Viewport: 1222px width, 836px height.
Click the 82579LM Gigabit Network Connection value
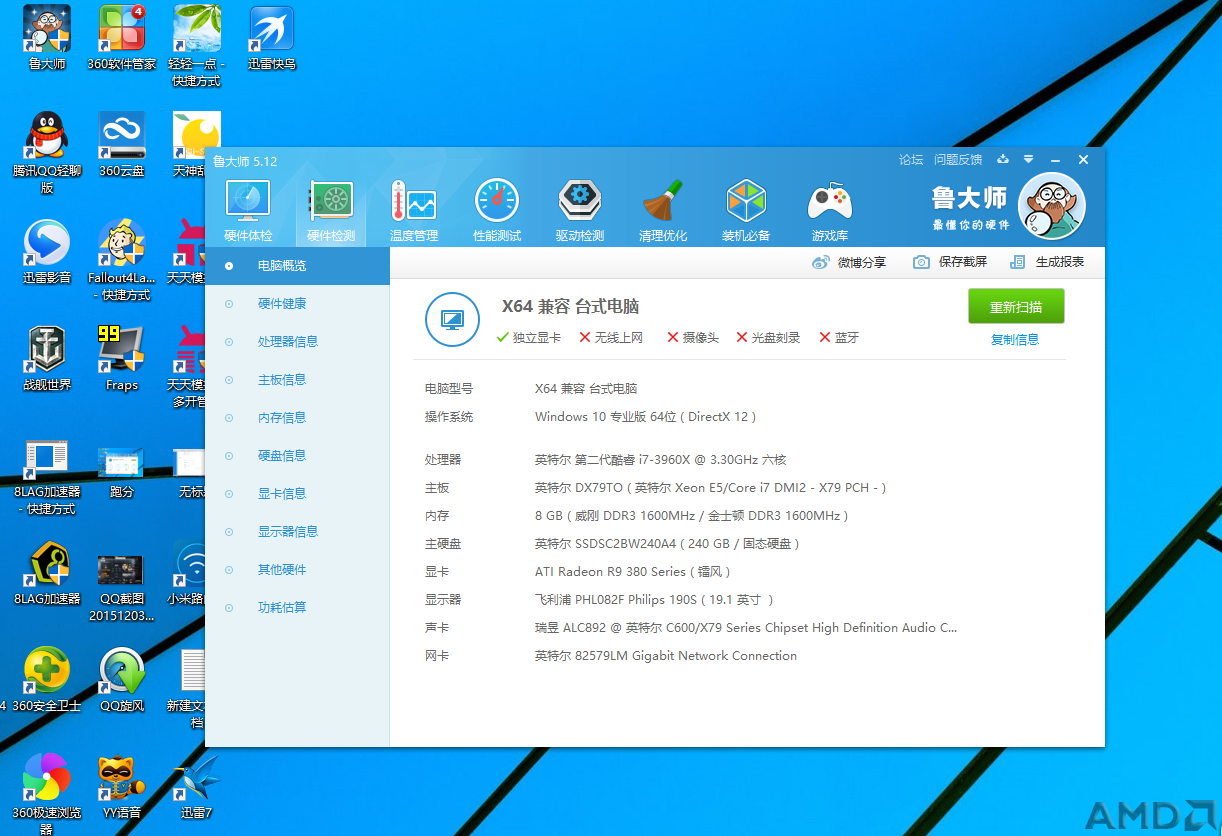[666, 656]
